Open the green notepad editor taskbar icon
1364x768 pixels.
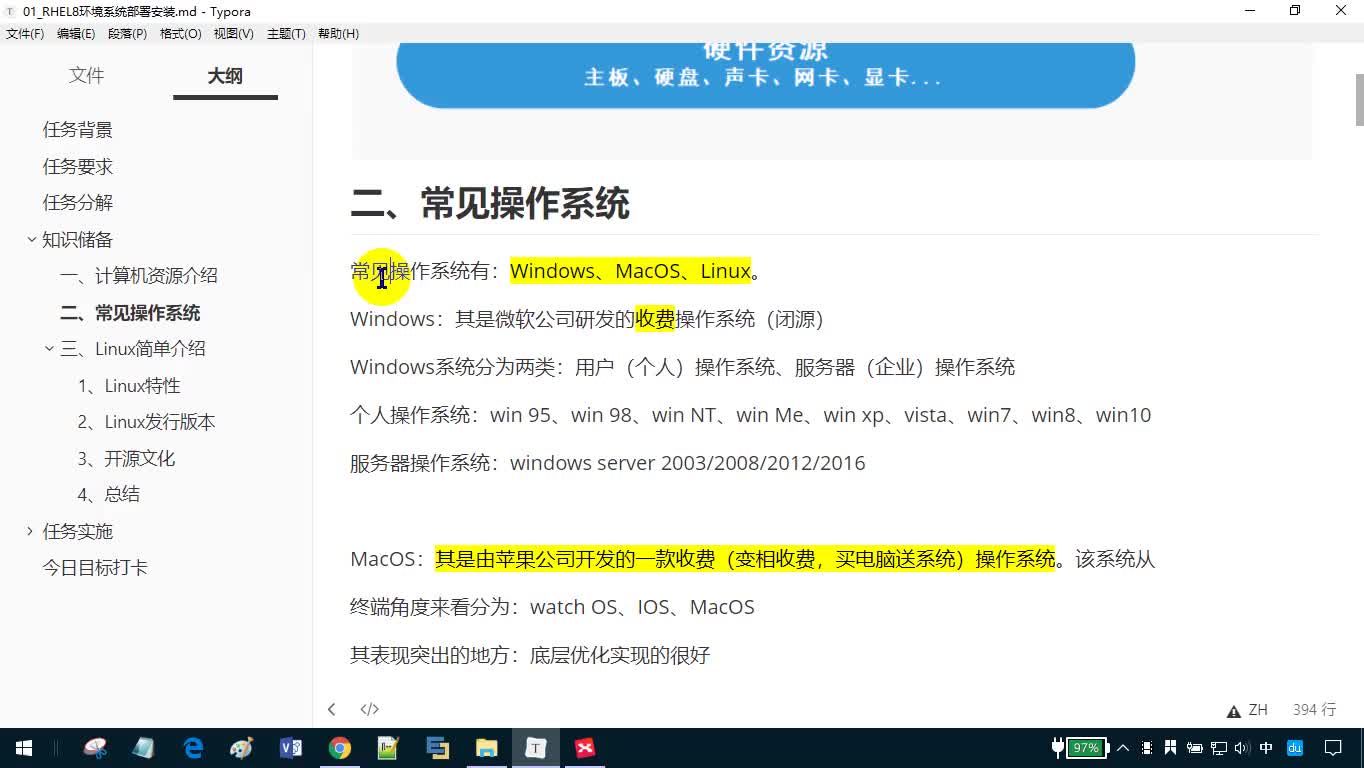tap(388, 747)
